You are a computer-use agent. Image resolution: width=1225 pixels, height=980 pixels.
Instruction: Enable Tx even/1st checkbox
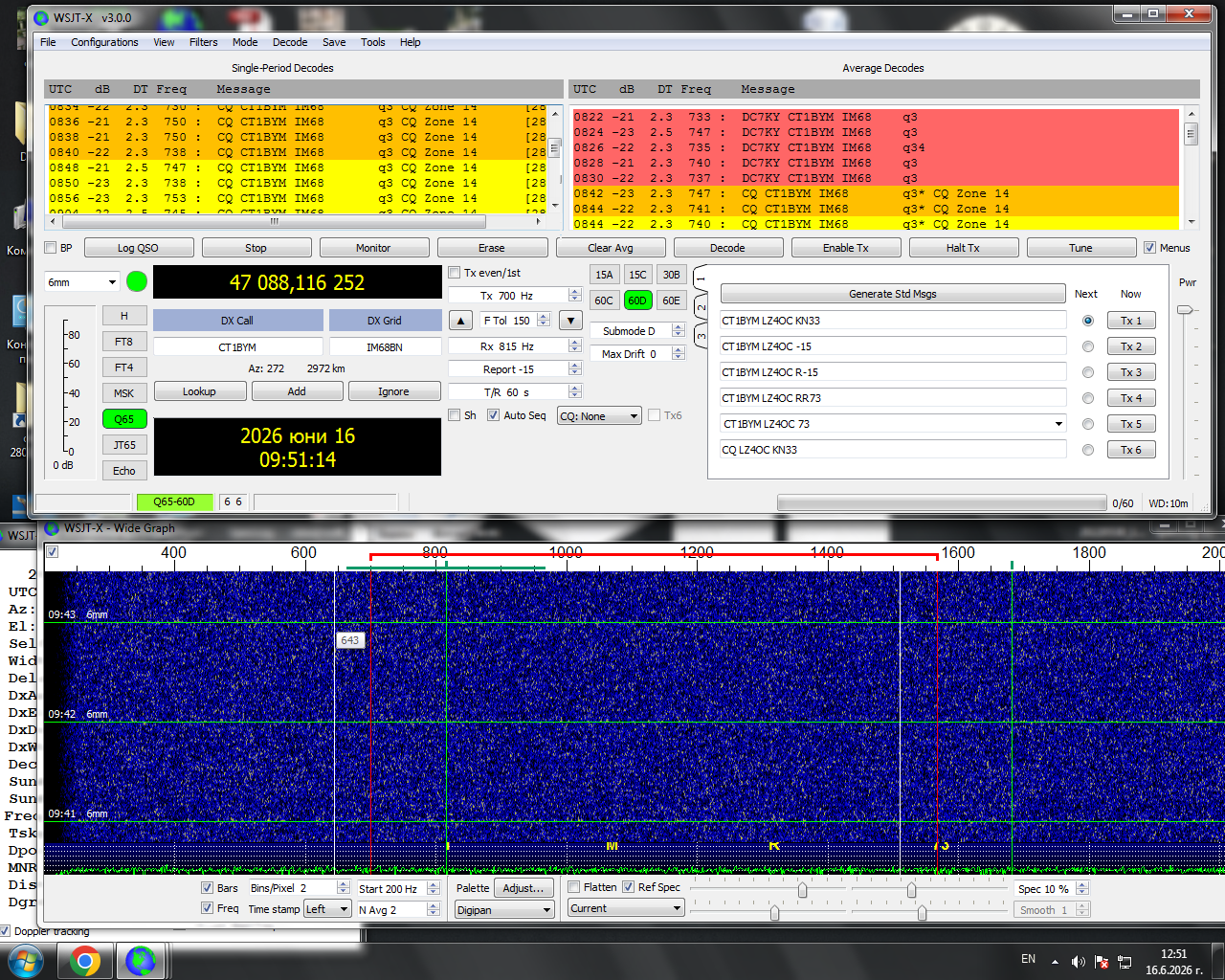pyautogui.click(x=455, y=273)
